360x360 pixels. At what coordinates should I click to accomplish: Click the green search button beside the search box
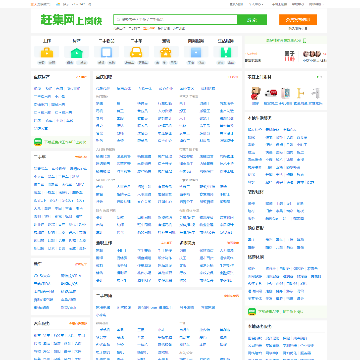click(252, 20)
